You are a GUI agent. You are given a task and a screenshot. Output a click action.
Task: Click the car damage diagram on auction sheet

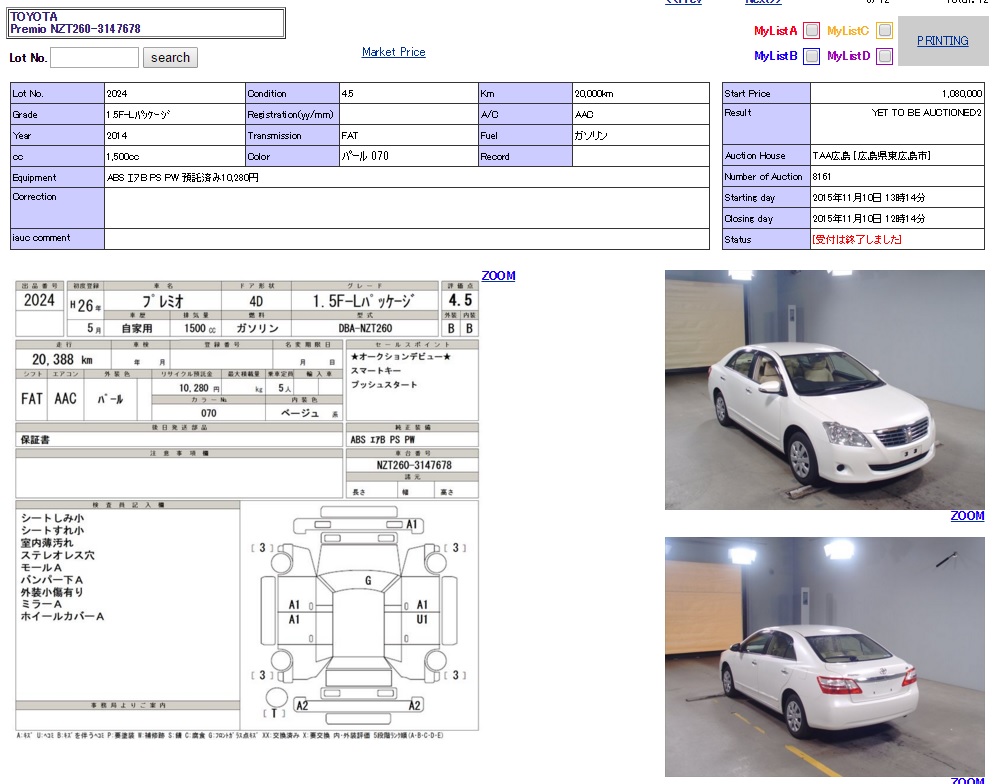(x=360, y=615)
